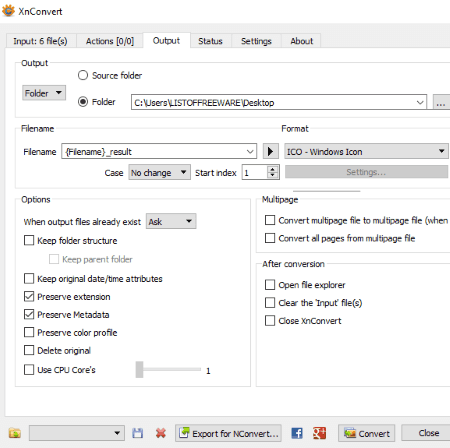Viewport: 450px width, 448px height.
Task: Check Convert multipage file to multipage file
Action: (x=270, y=220)
